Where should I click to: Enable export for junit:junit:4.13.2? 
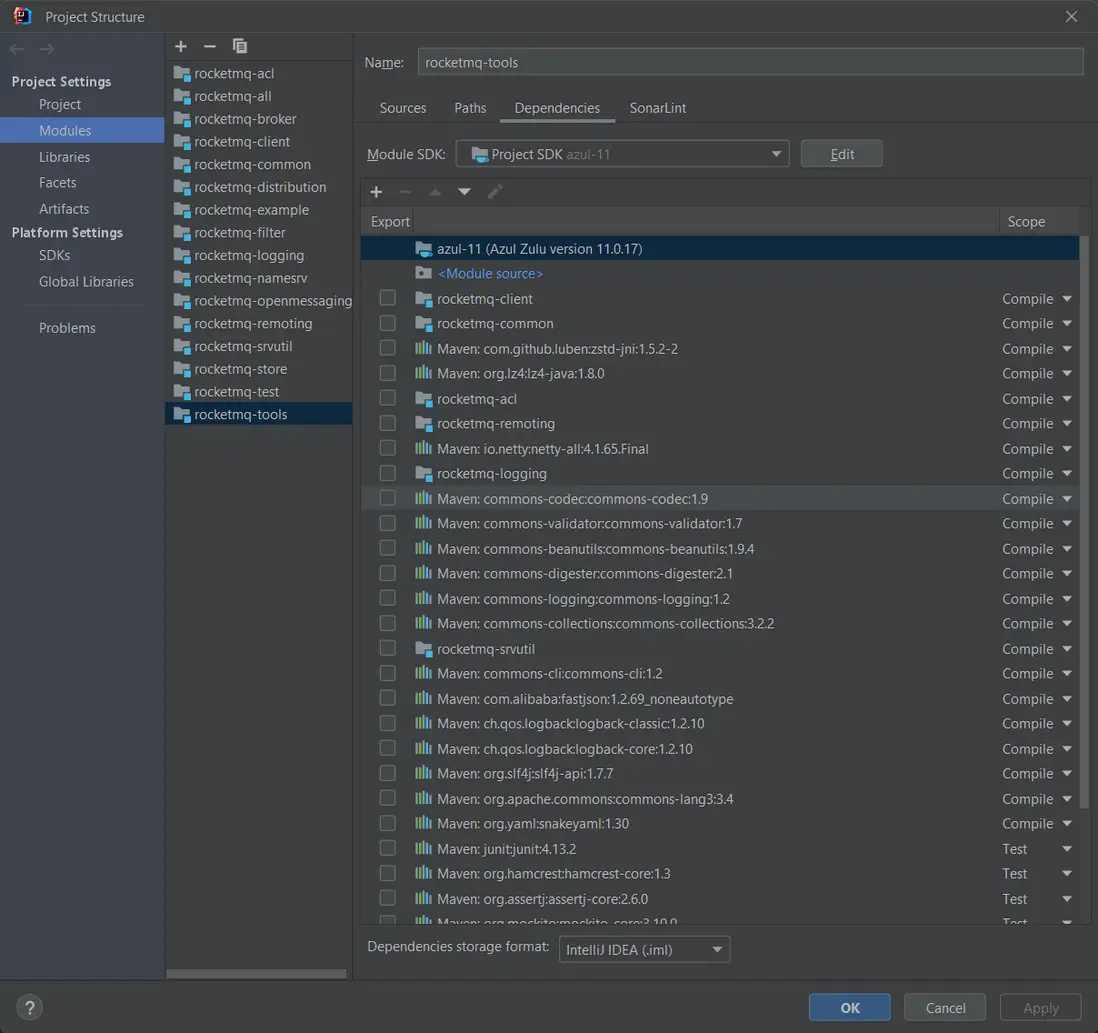click(x=388, y=848)
